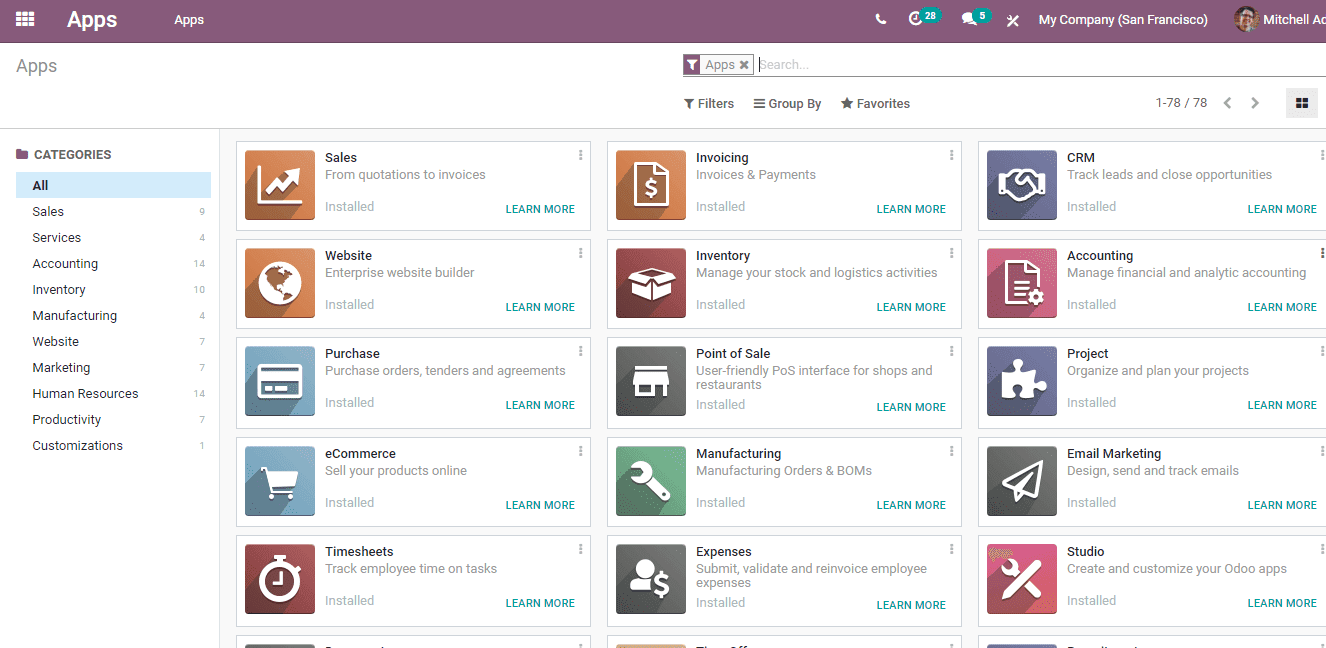Viewport: 1326px width, 648px height.
Task: Click Learn More on Expenses card
Action: click(x=911, y=605)
